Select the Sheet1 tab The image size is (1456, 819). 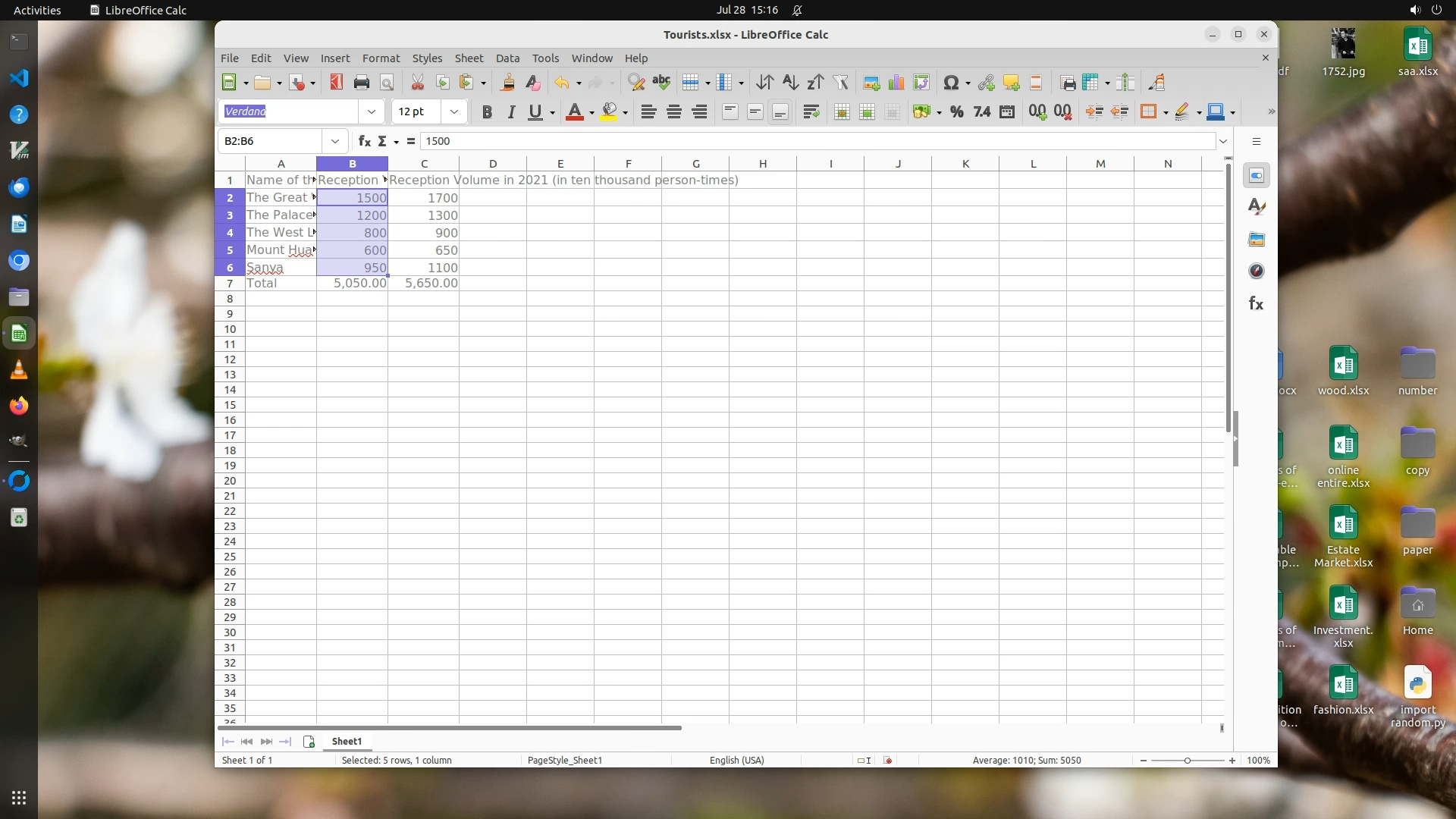[347, 742]
